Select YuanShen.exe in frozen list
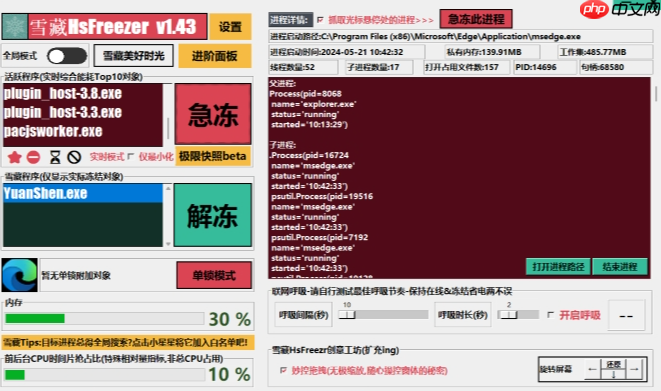Image resolution: width=661 pixels, height=391 pixels. 83,193
